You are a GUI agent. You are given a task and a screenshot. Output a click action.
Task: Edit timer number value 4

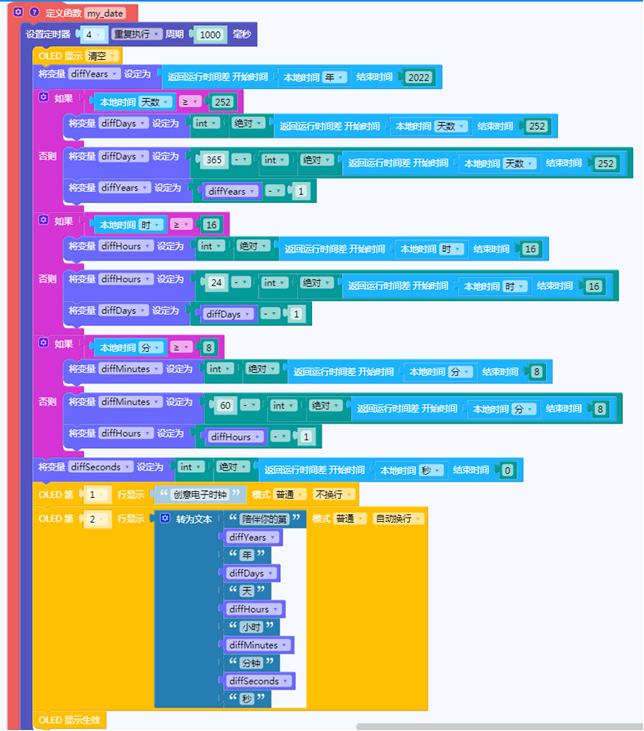pos(92,34)
